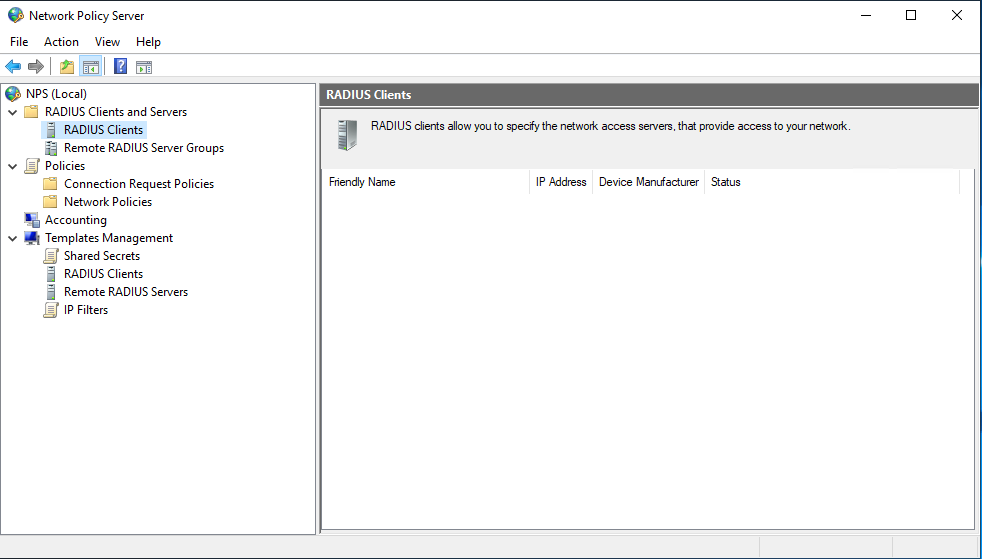The width and height of the screenshot is (982, 559).
Task: Click the Up One Level folder icon
Action: [x=66, y=66]
